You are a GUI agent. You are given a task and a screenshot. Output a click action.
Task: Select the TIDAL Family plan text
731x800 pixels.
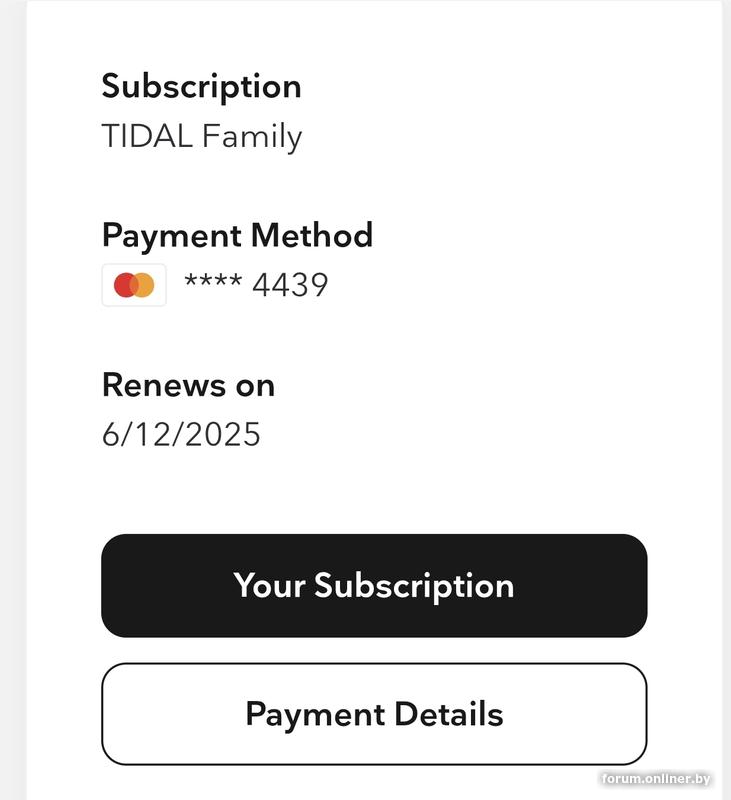[201, 136]
